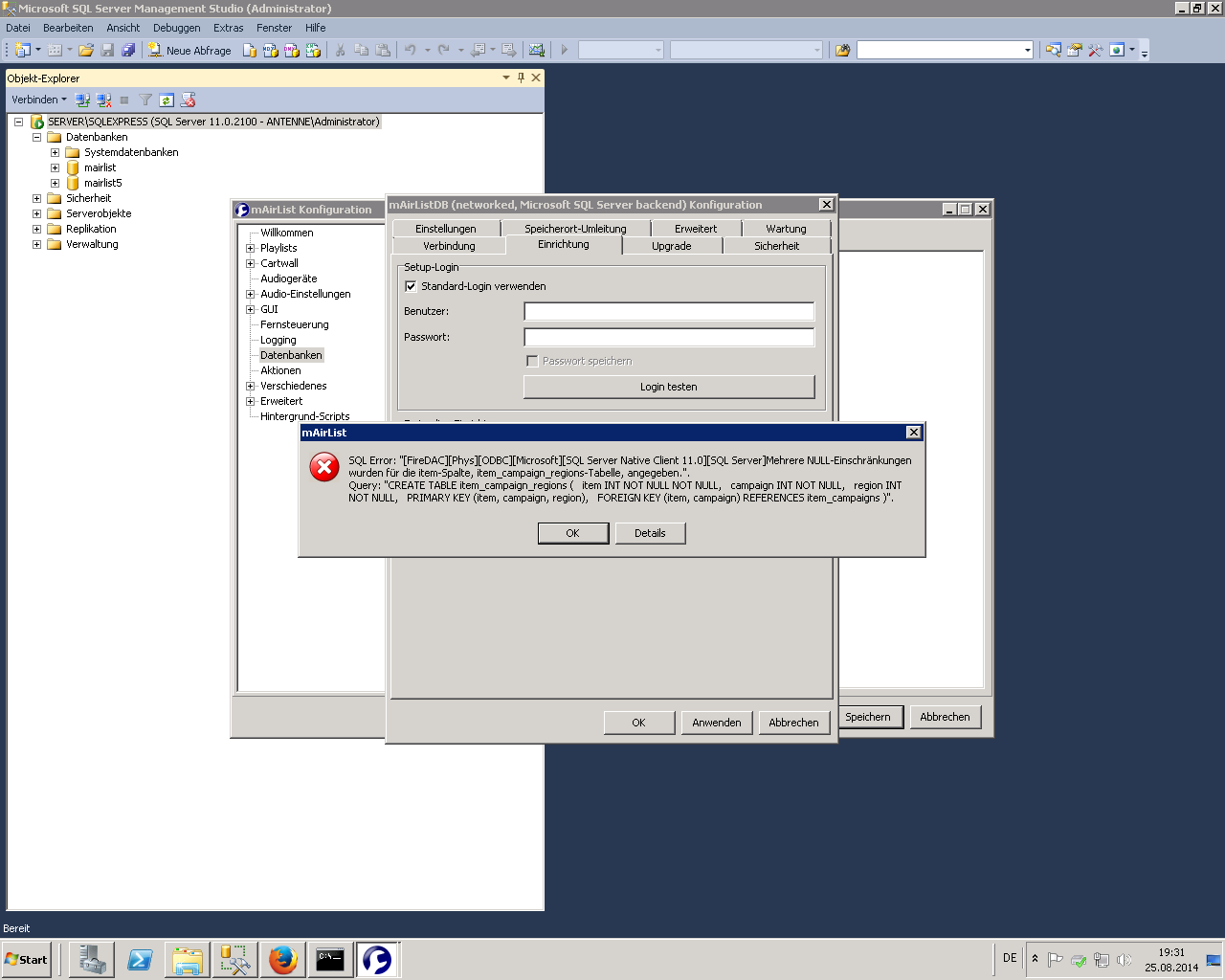Click the Benutzer input field
Viewport: 1225px width, 980px height.
[669, 311]
